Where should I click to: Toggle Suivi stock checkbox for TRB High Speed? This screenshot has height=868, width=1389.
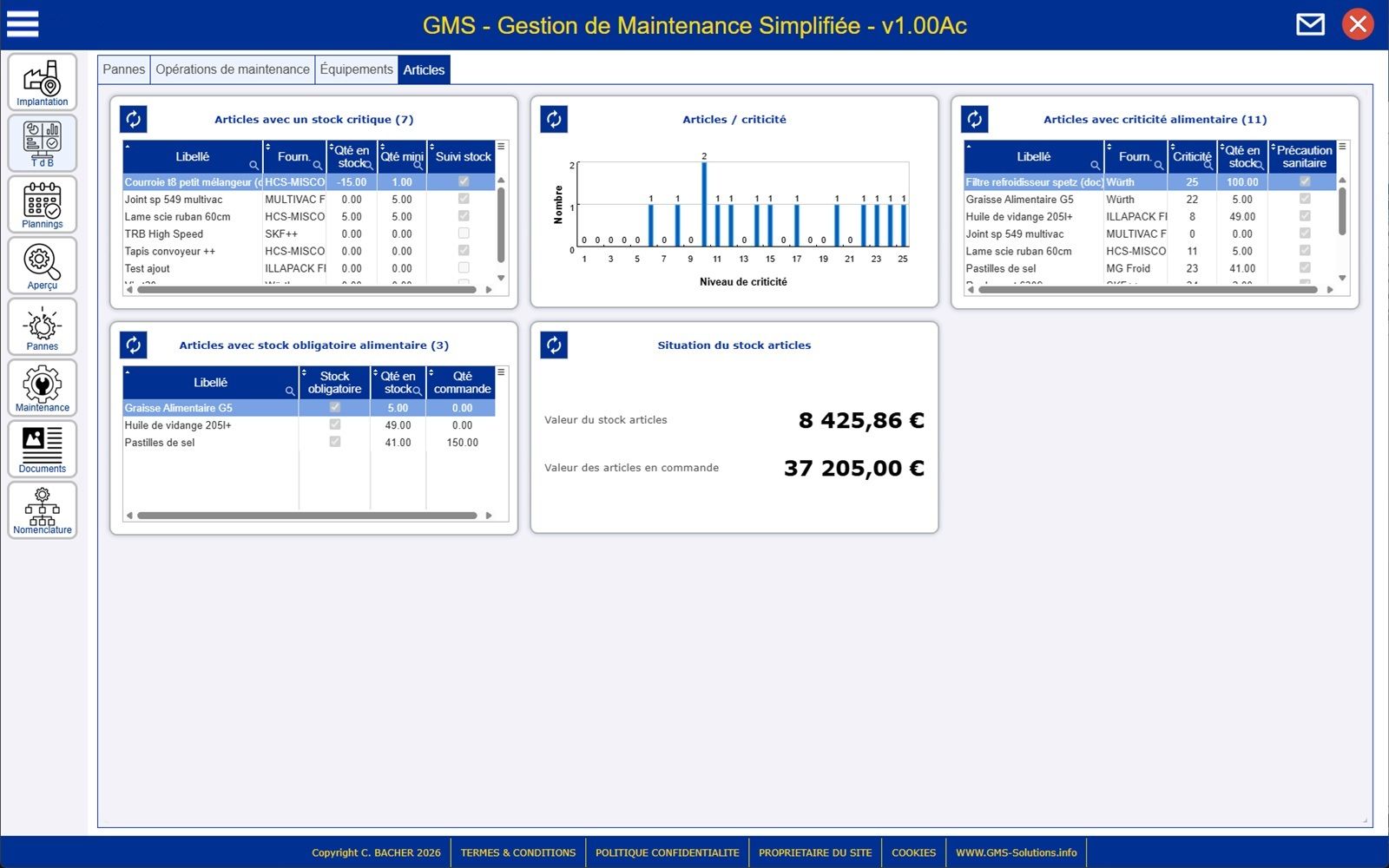click(464, 233)
